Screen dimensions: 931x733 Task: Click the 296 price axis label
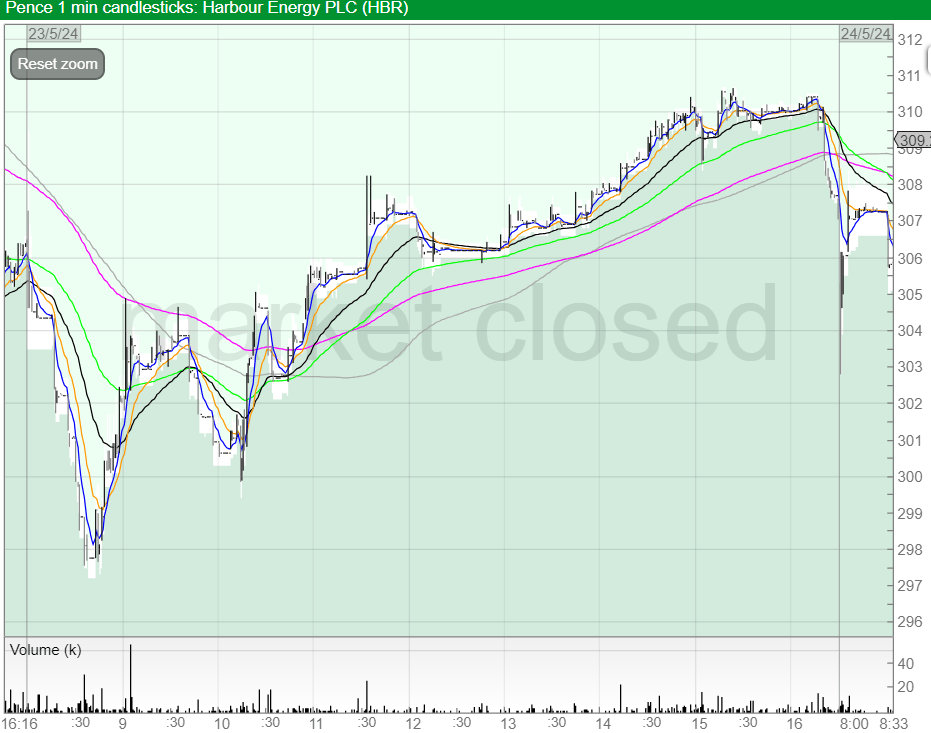pos(910,623)
